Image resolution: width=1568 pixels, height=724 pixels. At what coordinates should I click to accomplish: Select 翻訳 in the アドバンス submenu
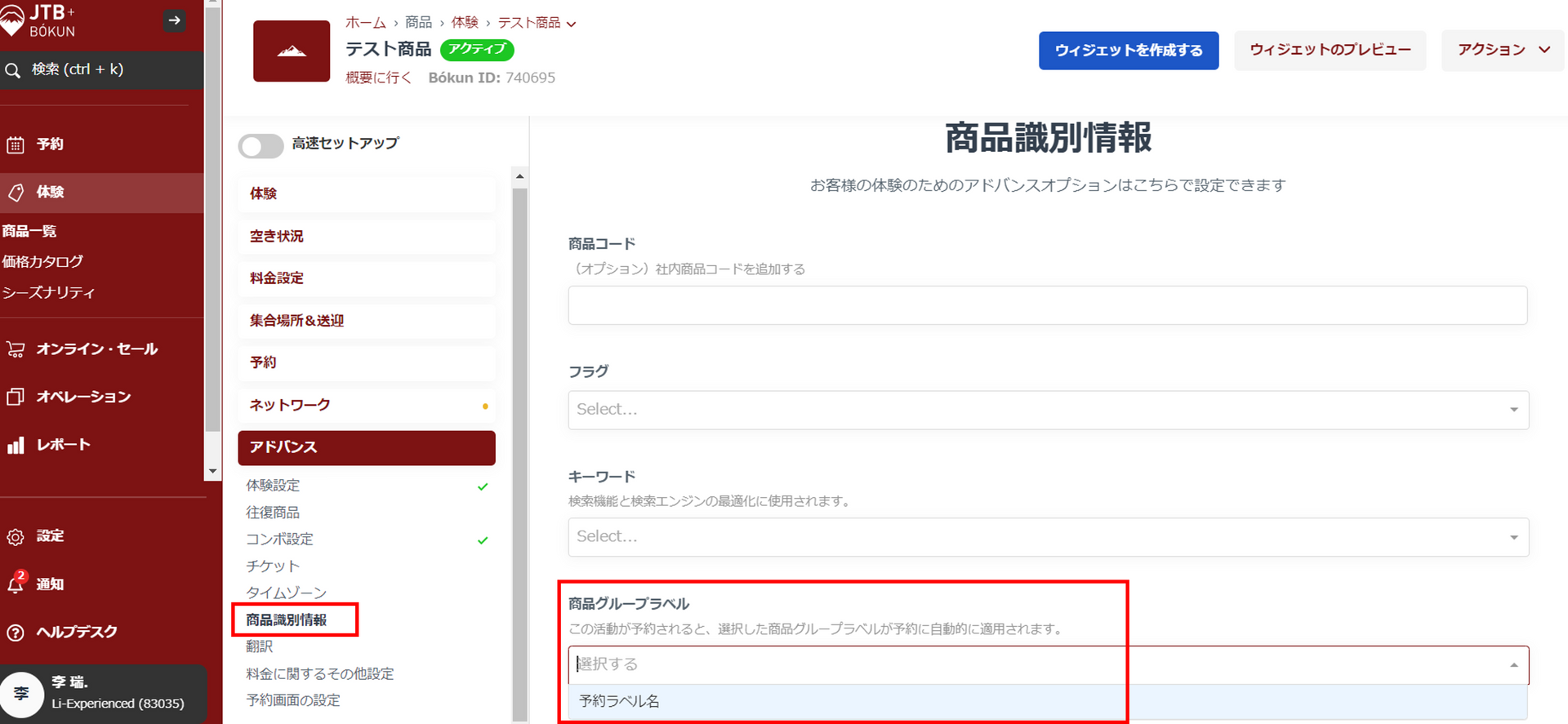pyautogui.click(x=260, y=646)
